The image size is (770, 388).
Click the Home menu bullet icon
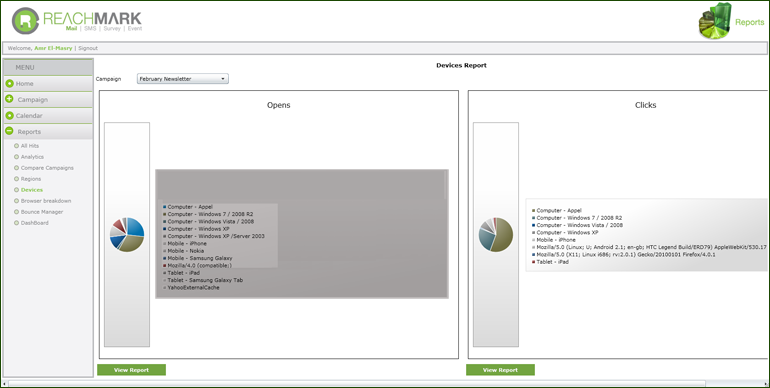pos(9,83)
